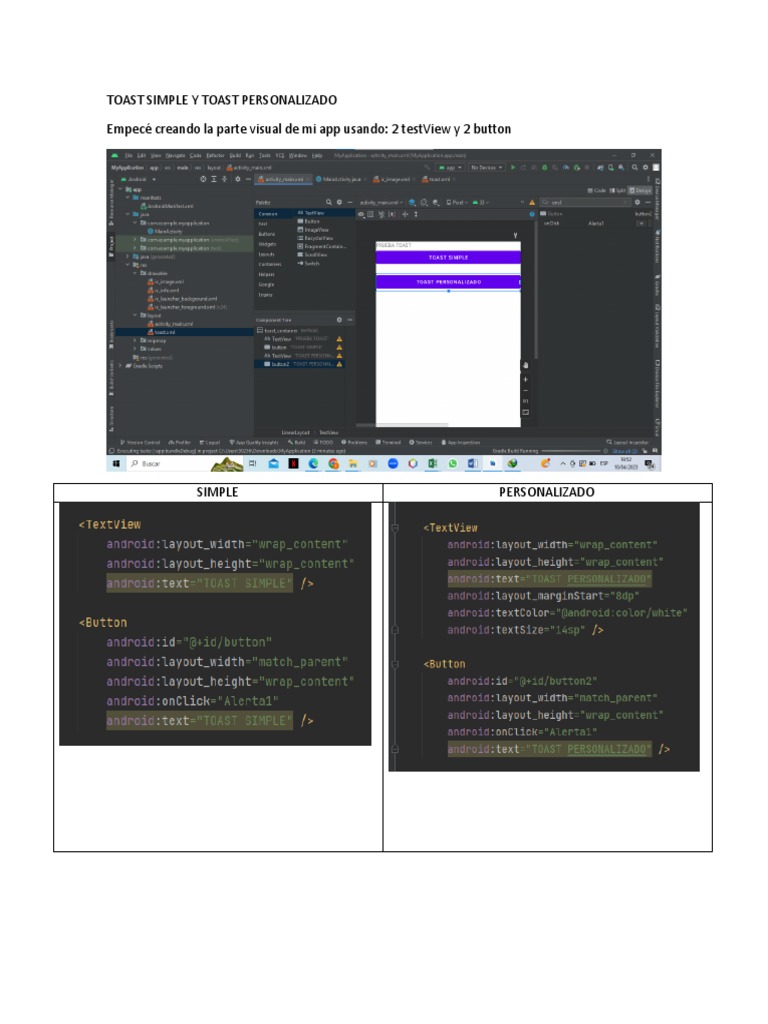Switch editor to Code view mode
Image resolution: width=768 pixels, height=1024 pixels.
(x=597, y=190)
